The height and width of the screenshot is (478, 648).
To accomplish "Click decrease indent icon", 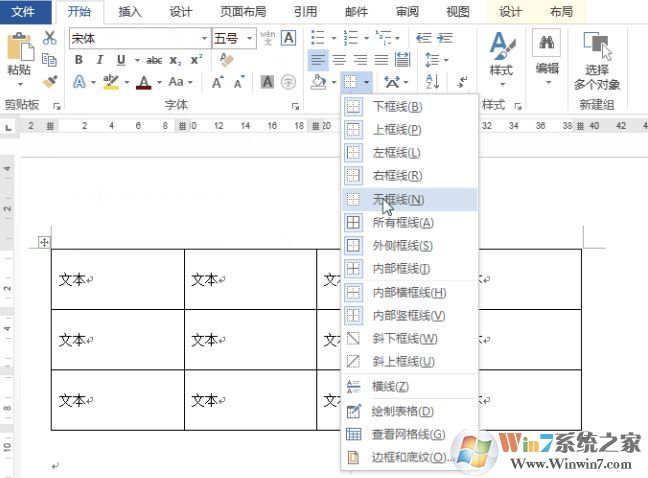I will pos(423,38).
